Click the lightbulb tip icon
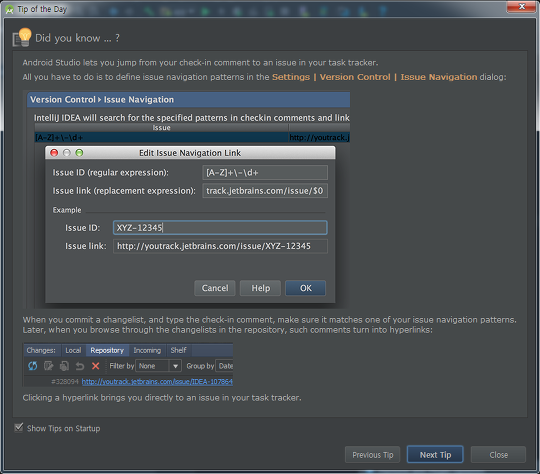540x474 pixels. pos(22,37)
